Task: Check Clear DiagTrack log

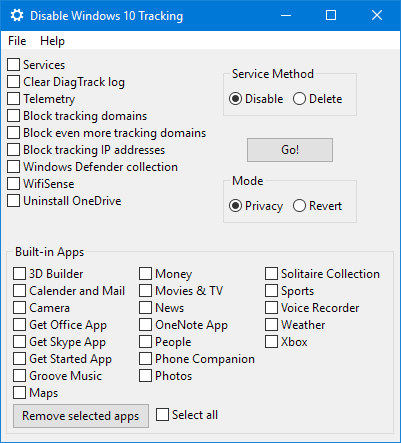Action: point(13,82)
